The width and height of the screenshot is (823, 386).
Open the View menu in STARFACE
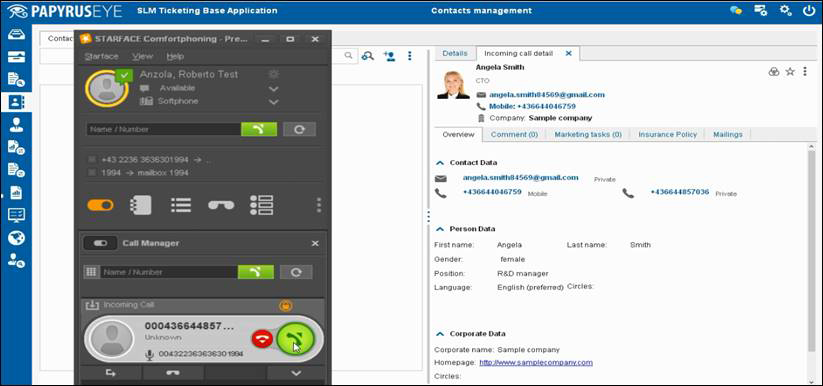(x=142, y=56)
